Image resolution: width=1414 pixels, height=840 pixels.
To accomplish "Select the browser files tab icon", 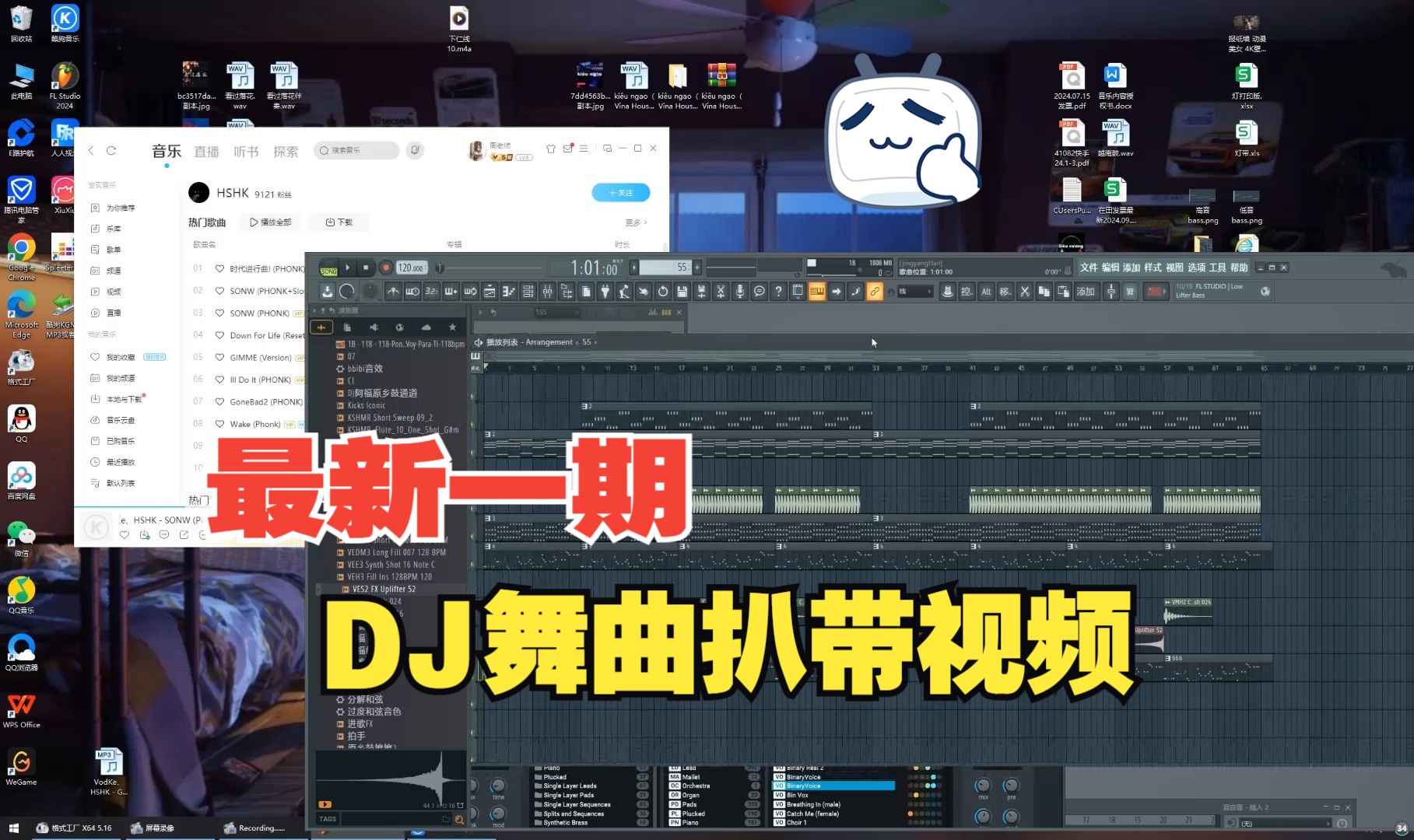I will (x=347, y=327).
